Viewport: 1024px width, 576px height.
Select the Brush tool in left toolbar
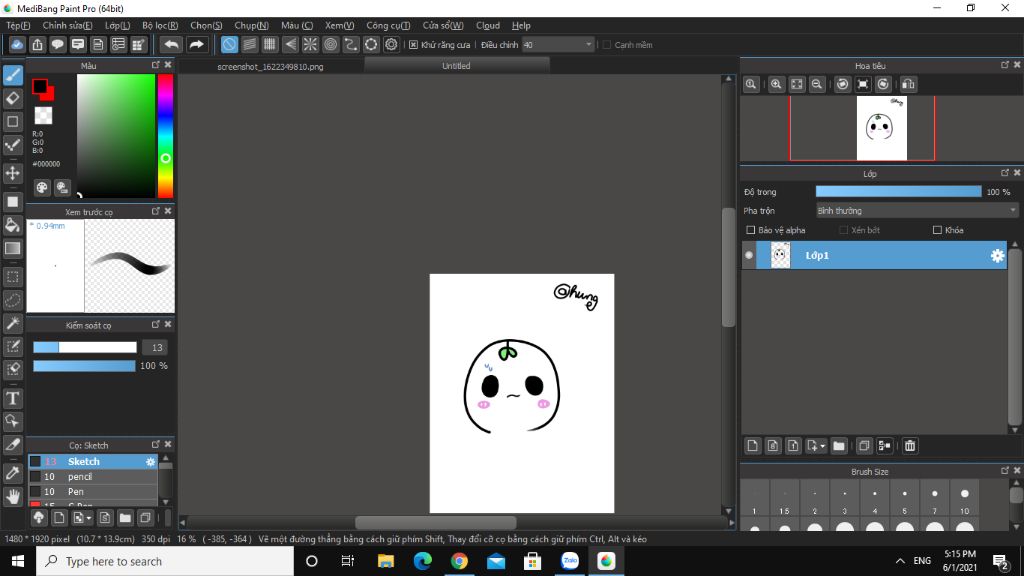[x=13, y=75]
